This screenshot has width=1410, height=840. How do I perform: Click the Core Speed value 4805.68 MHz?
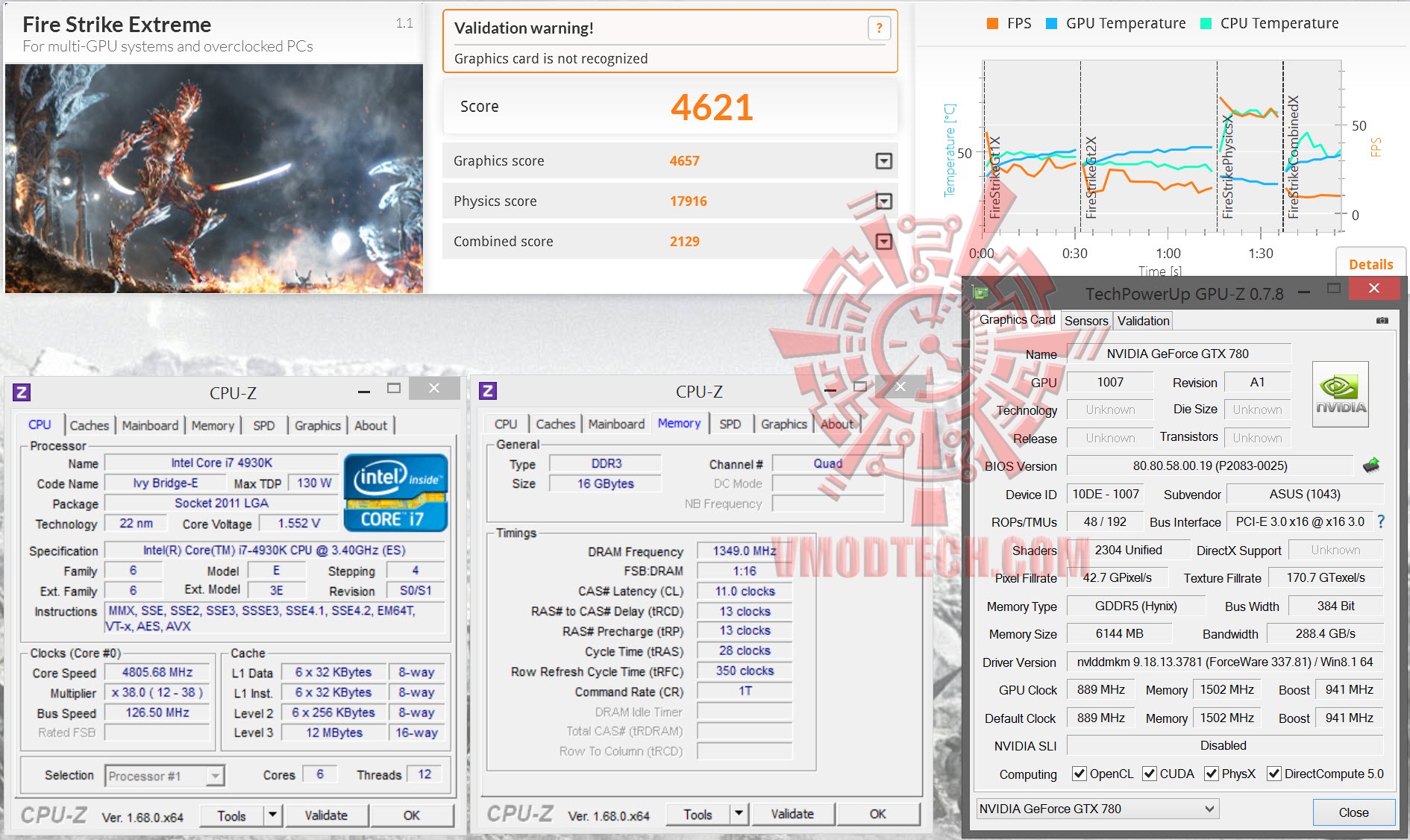(x=157, y=672)
